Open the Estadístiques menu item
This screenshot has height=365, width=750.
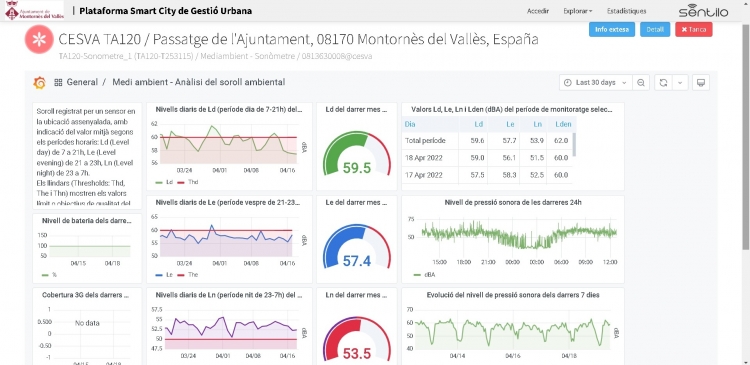click(626, 11)
